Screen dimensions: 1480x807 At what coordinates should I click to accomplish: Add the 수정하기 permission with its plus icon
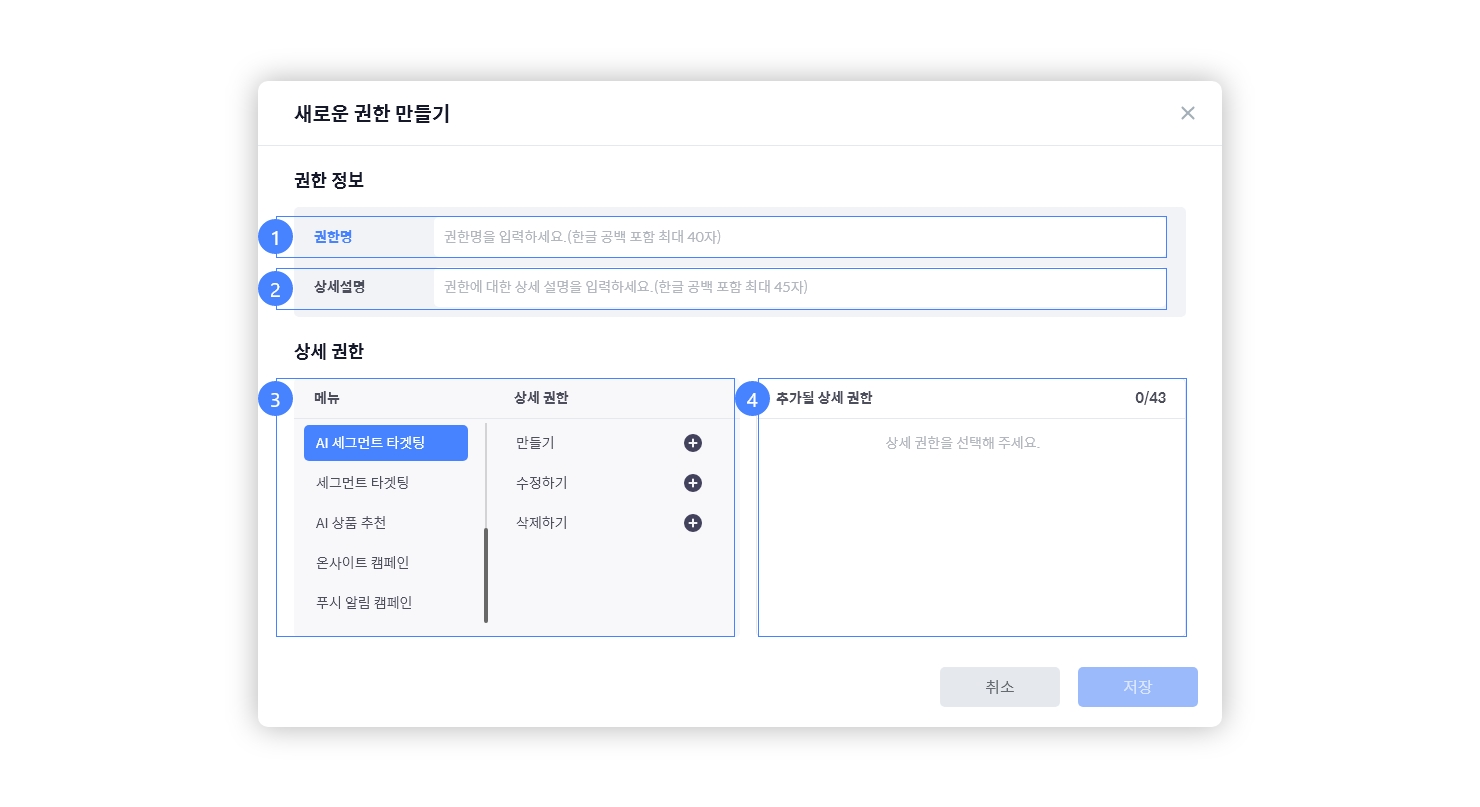tap(692, 483)
